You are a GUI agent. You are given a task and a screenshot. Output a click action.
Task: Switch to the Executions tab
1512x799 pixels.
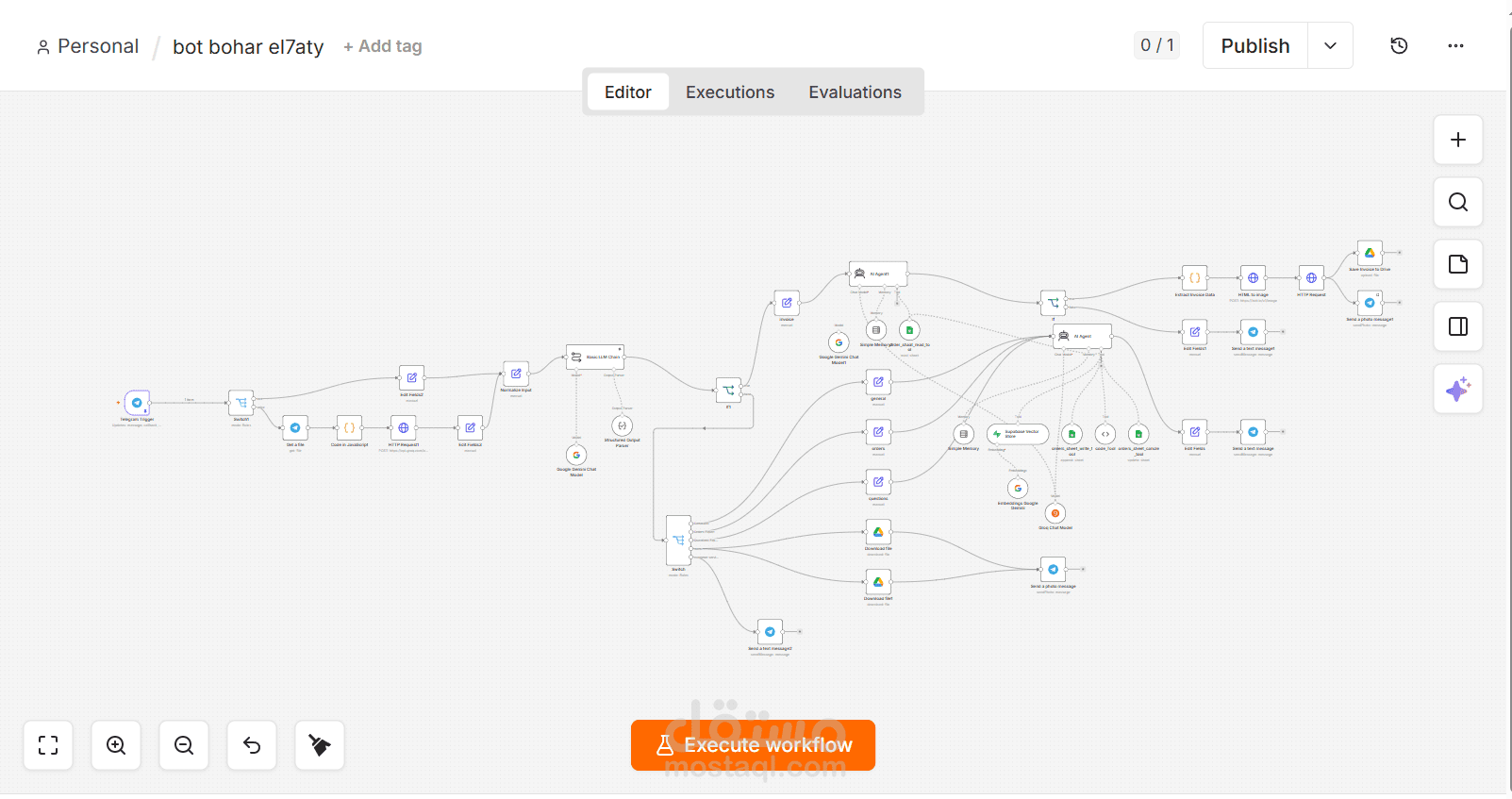pyautogui.click(x=730, y=92)
